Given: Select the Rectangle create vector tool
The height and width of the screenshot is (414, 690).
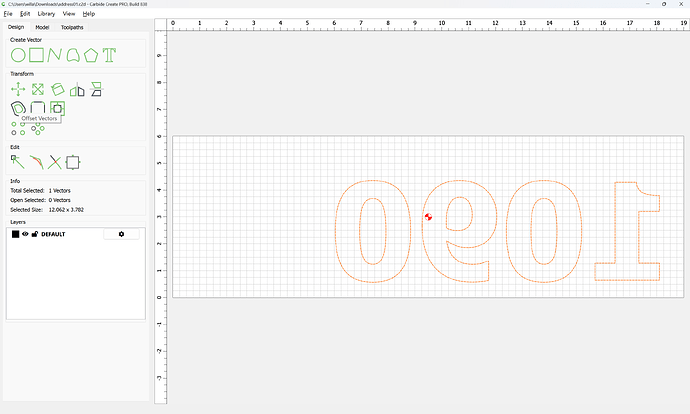Looking at the screenshot, I should click(x=37, y=54).
